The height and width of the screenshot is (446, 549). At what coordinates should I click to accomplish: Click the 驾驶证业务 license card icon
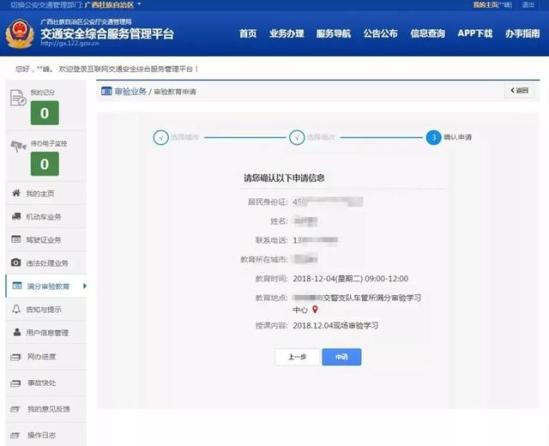click(16, 239)
